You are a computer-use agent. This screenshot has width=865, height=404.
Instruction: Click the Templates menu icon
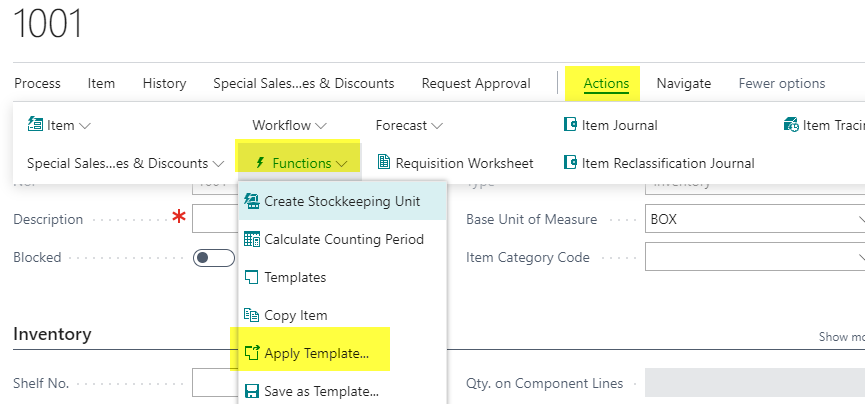[252, 277]
